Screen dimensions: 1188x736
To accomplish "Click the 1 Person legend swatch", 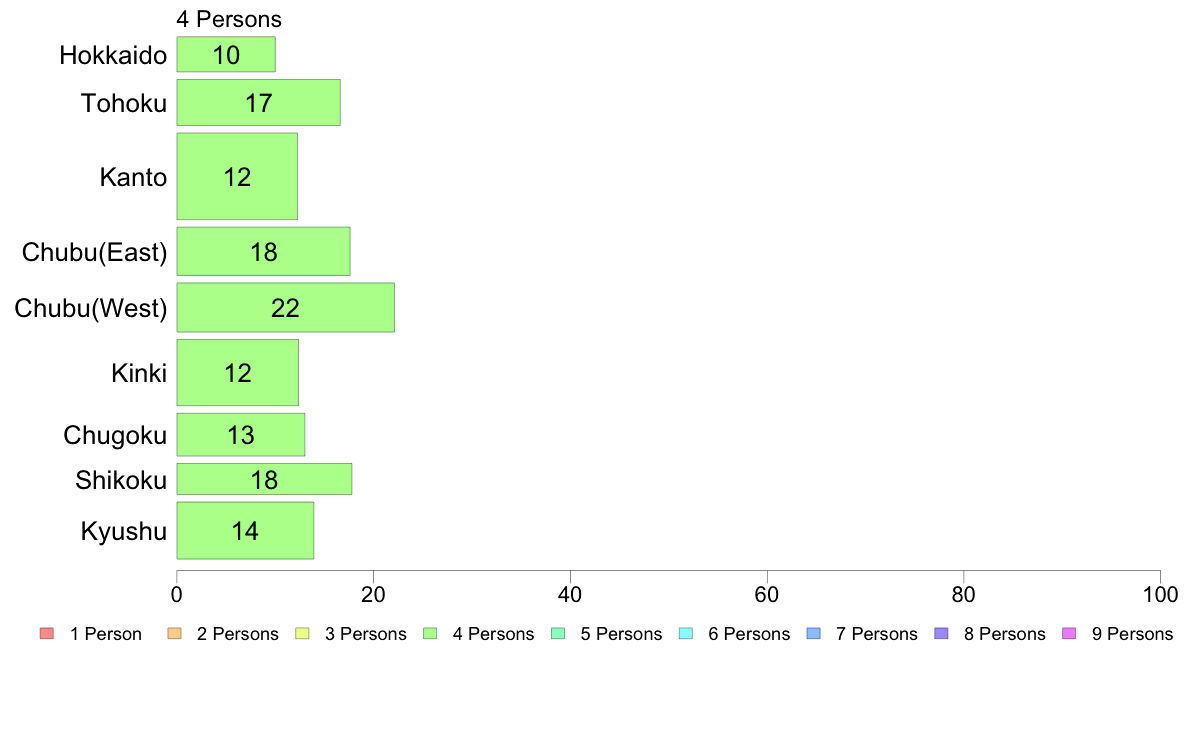I will click(x=47, y=634).
